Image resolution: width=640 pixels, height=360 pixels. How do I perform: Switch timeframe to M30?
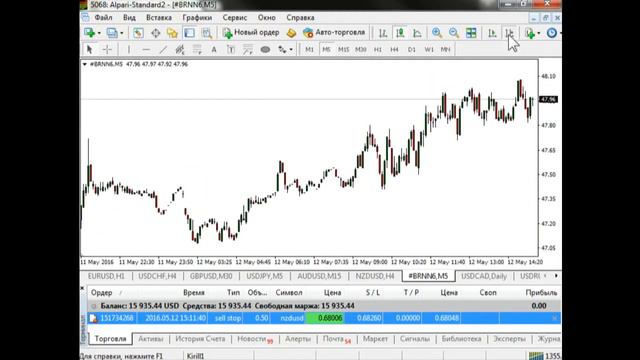(x=360, y=49)
